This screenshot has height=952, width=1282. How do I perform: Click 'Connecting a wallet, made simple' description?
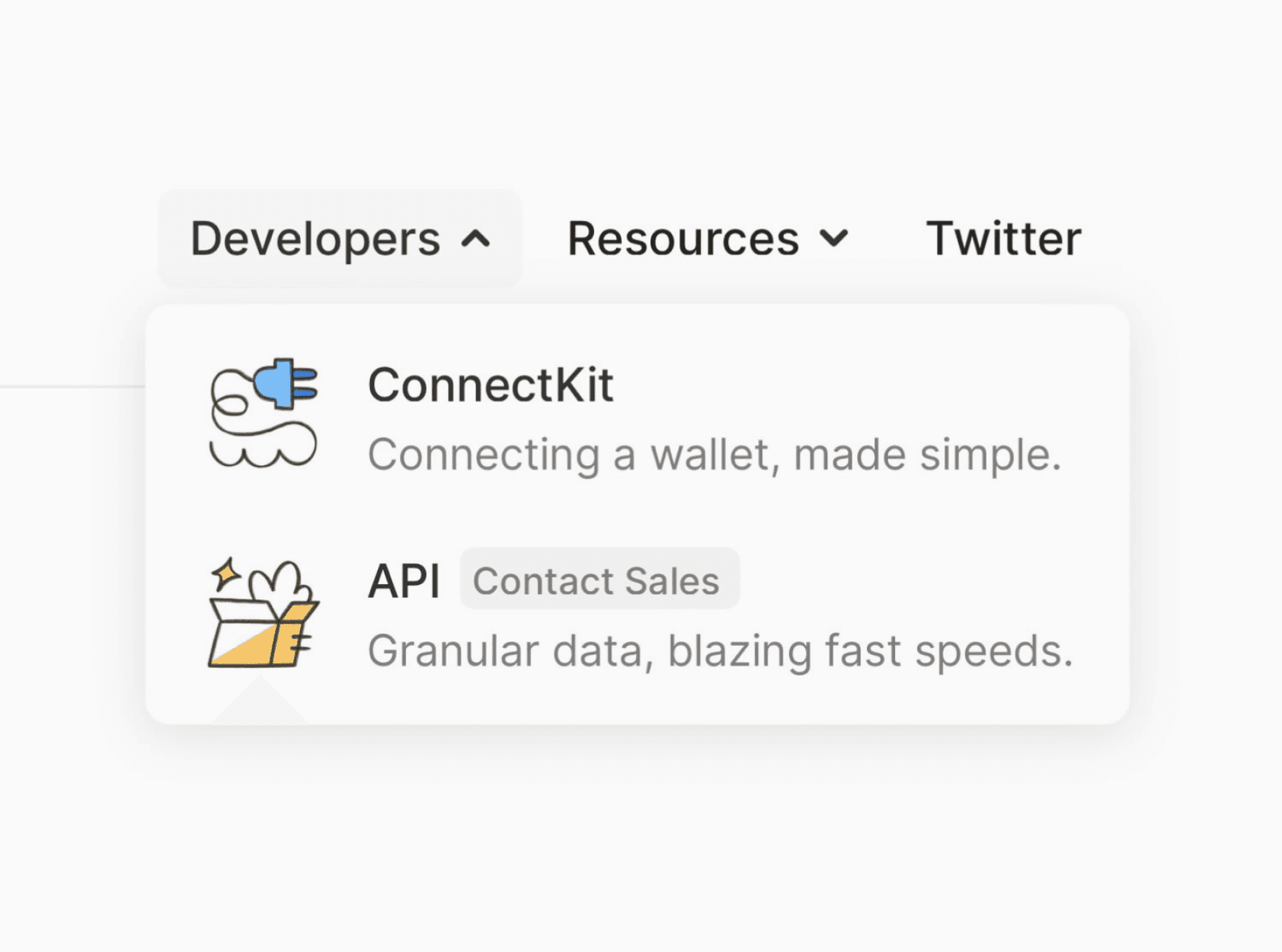point(715,455)
